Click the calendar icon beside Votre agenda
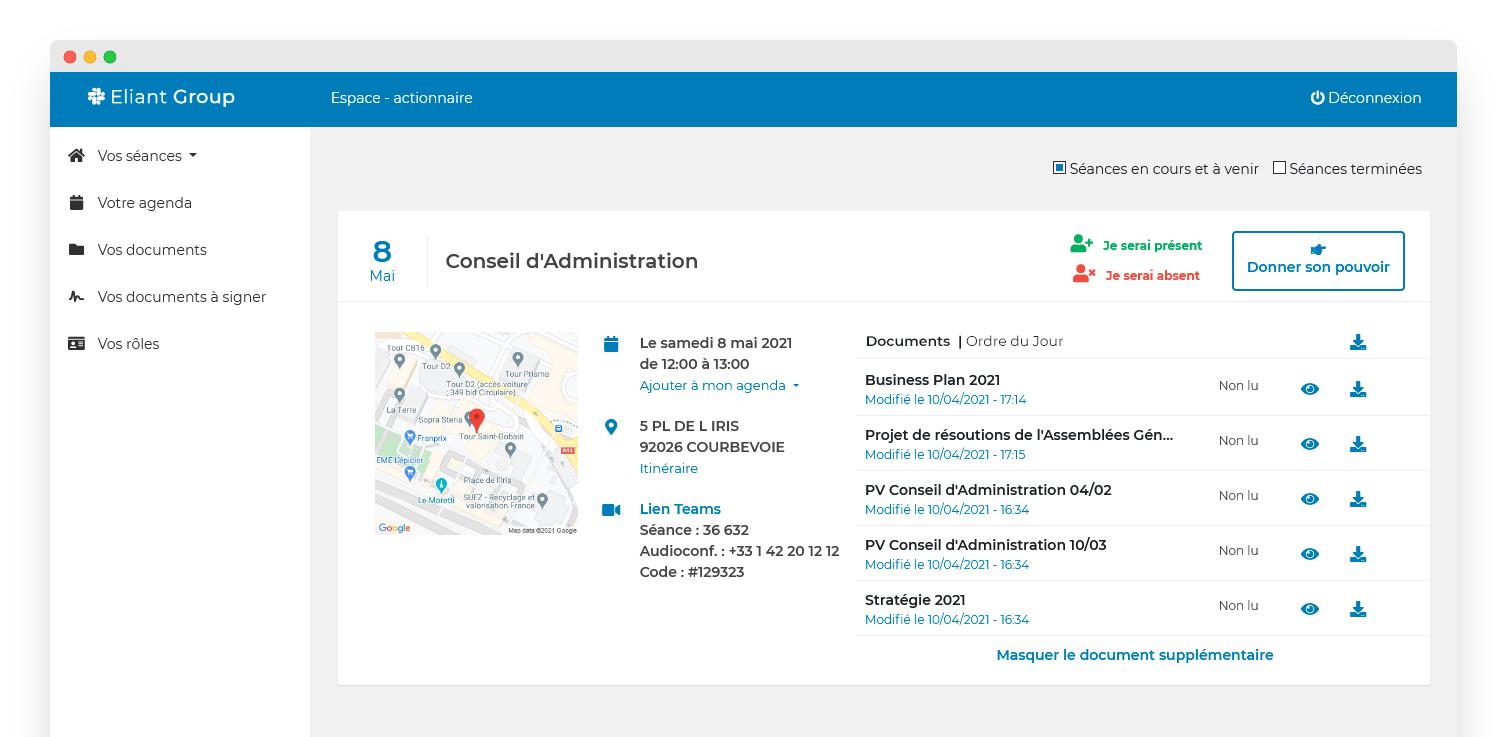This screenshot has height=737, width=1507. pyautogui.click(x=76, y=202)
